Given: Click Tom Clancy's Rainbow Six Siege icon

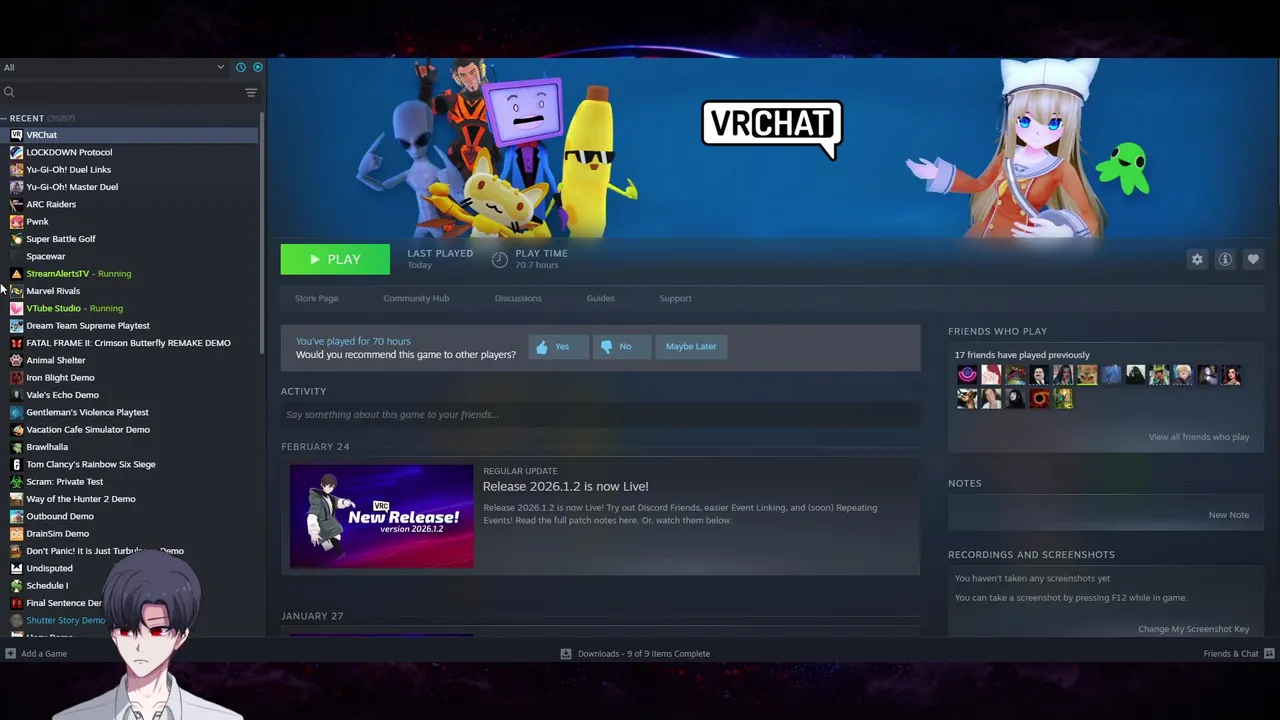Looking at the screenshot, I should (x=16, y=464).
